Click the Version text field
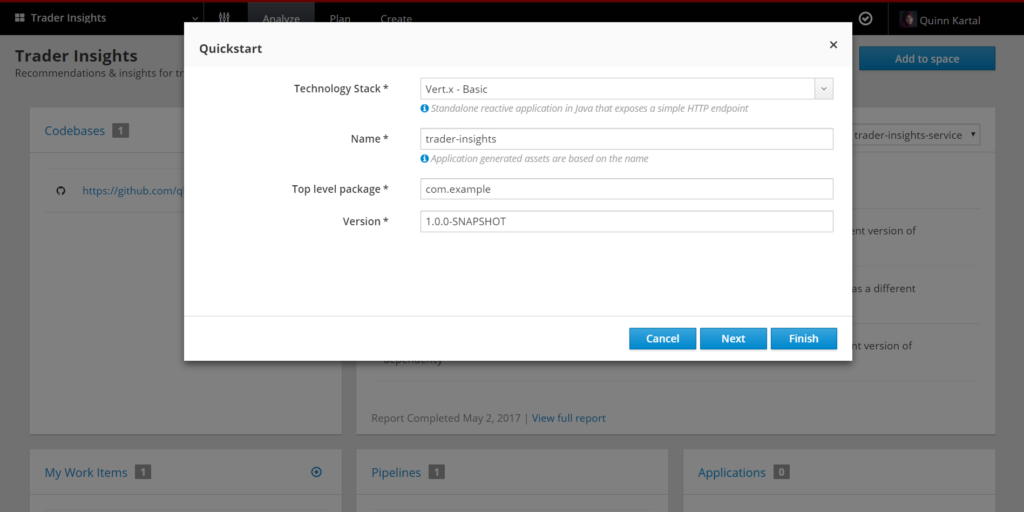This screenshot has width=1024, height=512. [626, 221]
